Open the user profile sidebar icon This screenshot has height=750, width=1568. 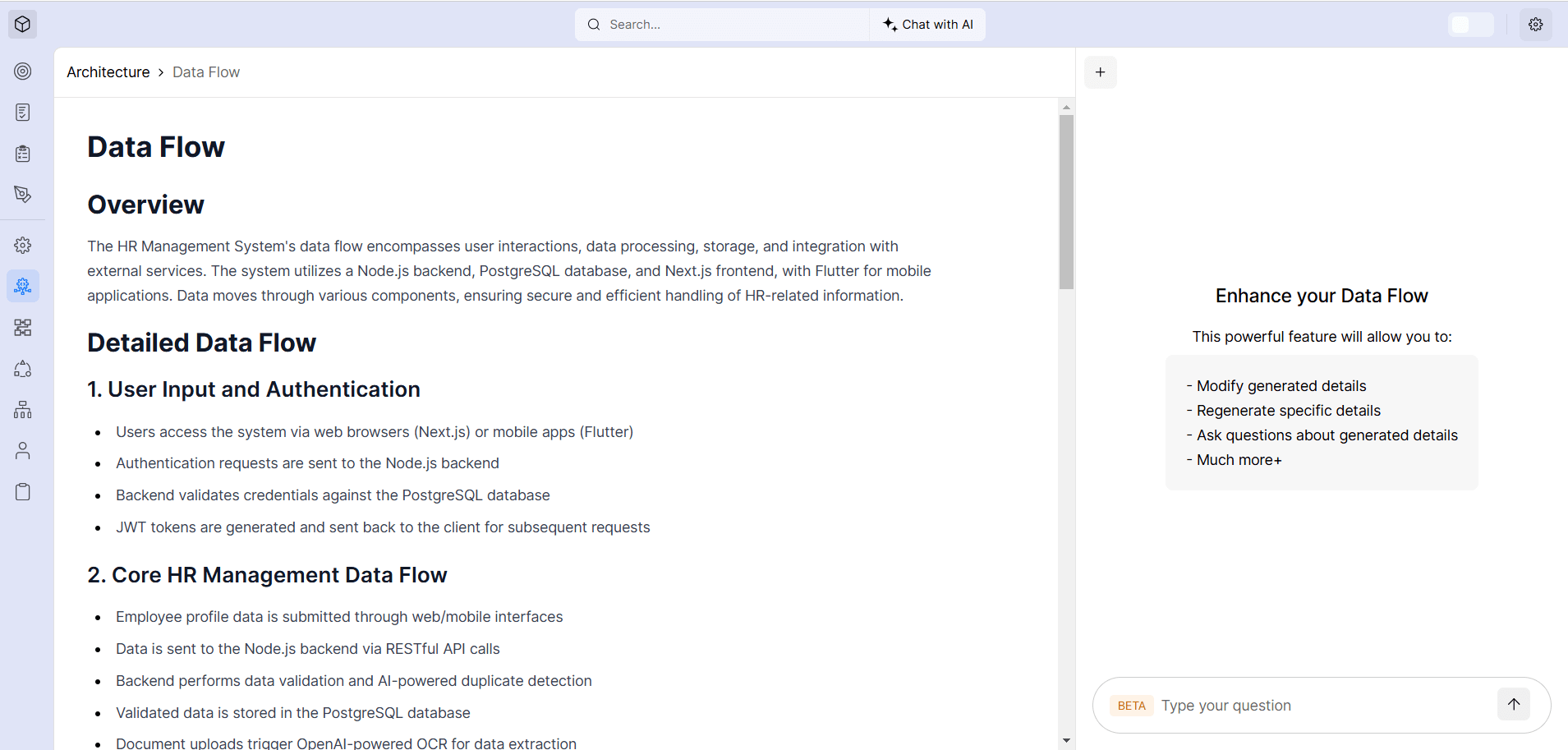[x=23, y=451]
